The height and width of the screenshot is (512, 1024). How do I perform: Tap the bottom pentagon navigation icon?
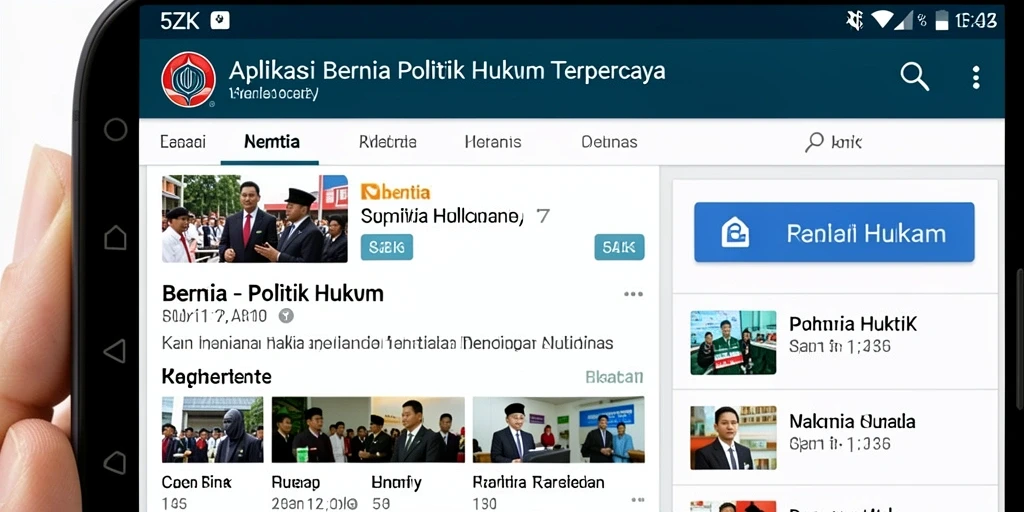tap(115, 463)
